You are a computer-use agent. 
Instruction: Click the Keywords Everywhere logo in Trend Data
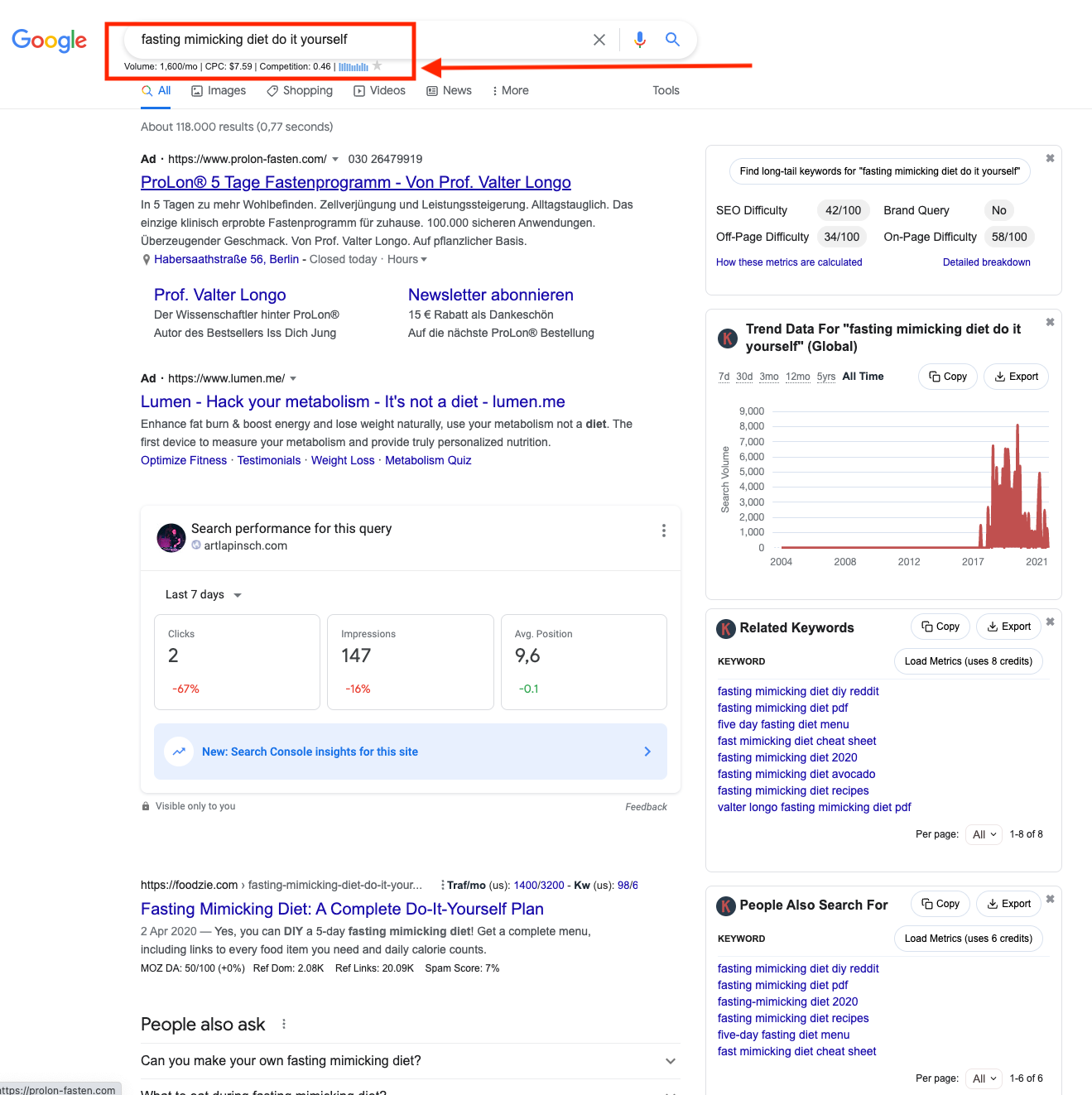coord(727,338)
